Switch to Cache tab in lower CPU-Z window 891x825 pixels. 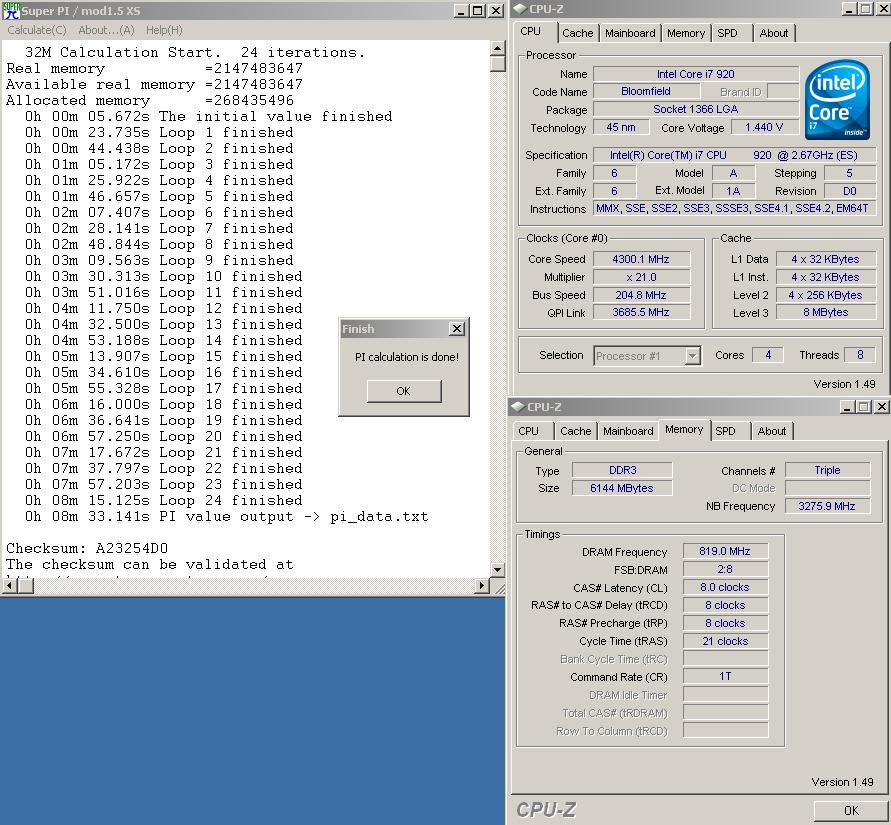(x=576, y=431)
